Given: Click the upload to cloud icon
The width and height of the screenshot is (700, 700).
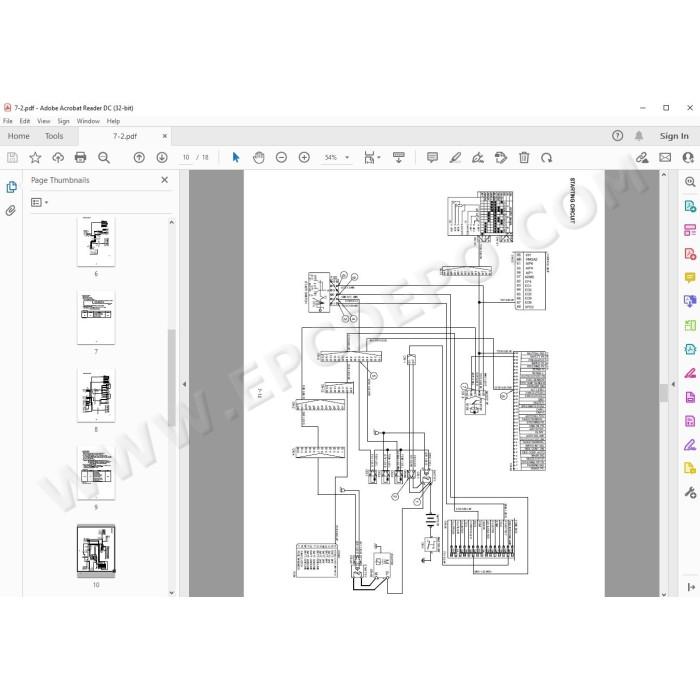Looking at the screenshot, I should [x=58, y=158].
